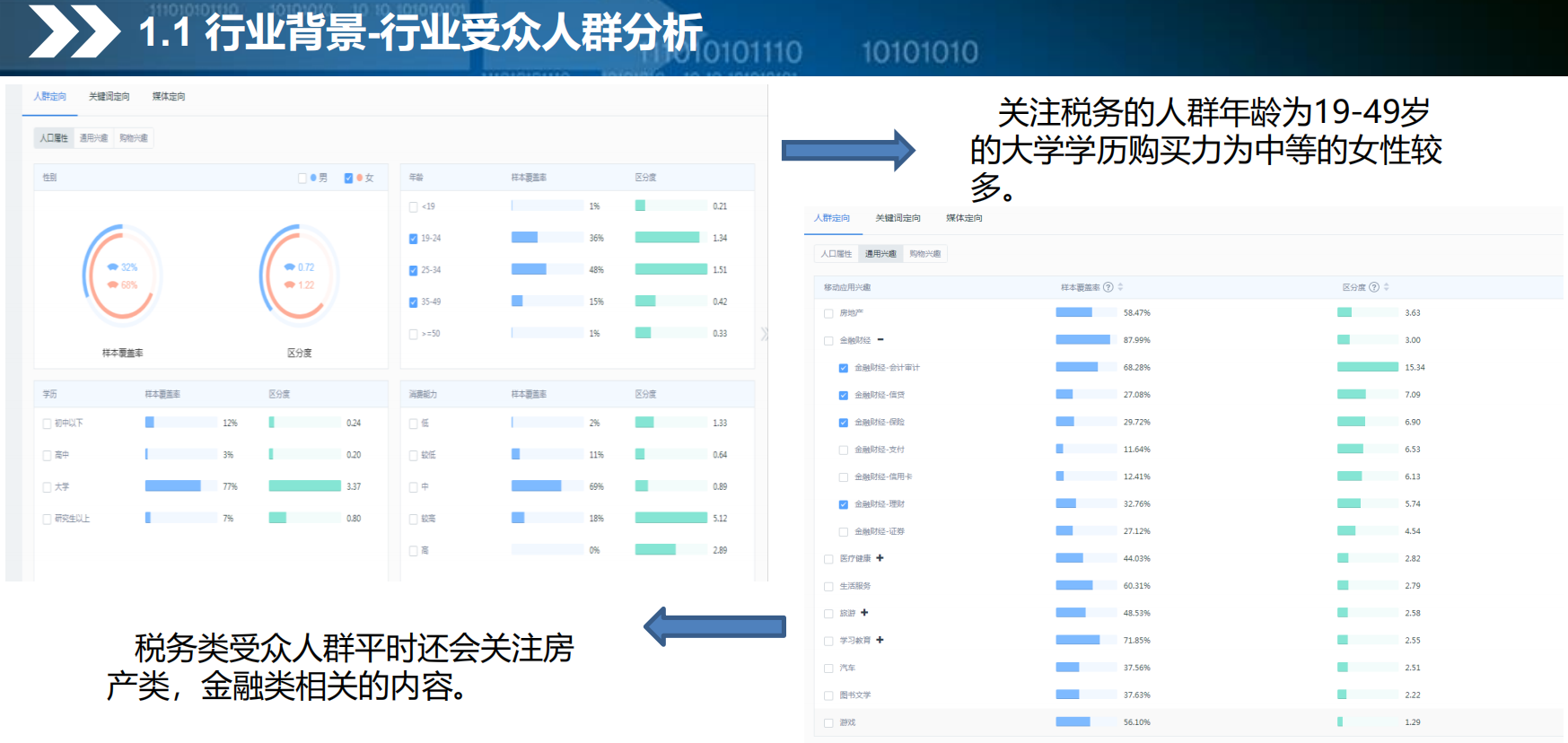Open 关键词定向 tab above the interest table

898,218
